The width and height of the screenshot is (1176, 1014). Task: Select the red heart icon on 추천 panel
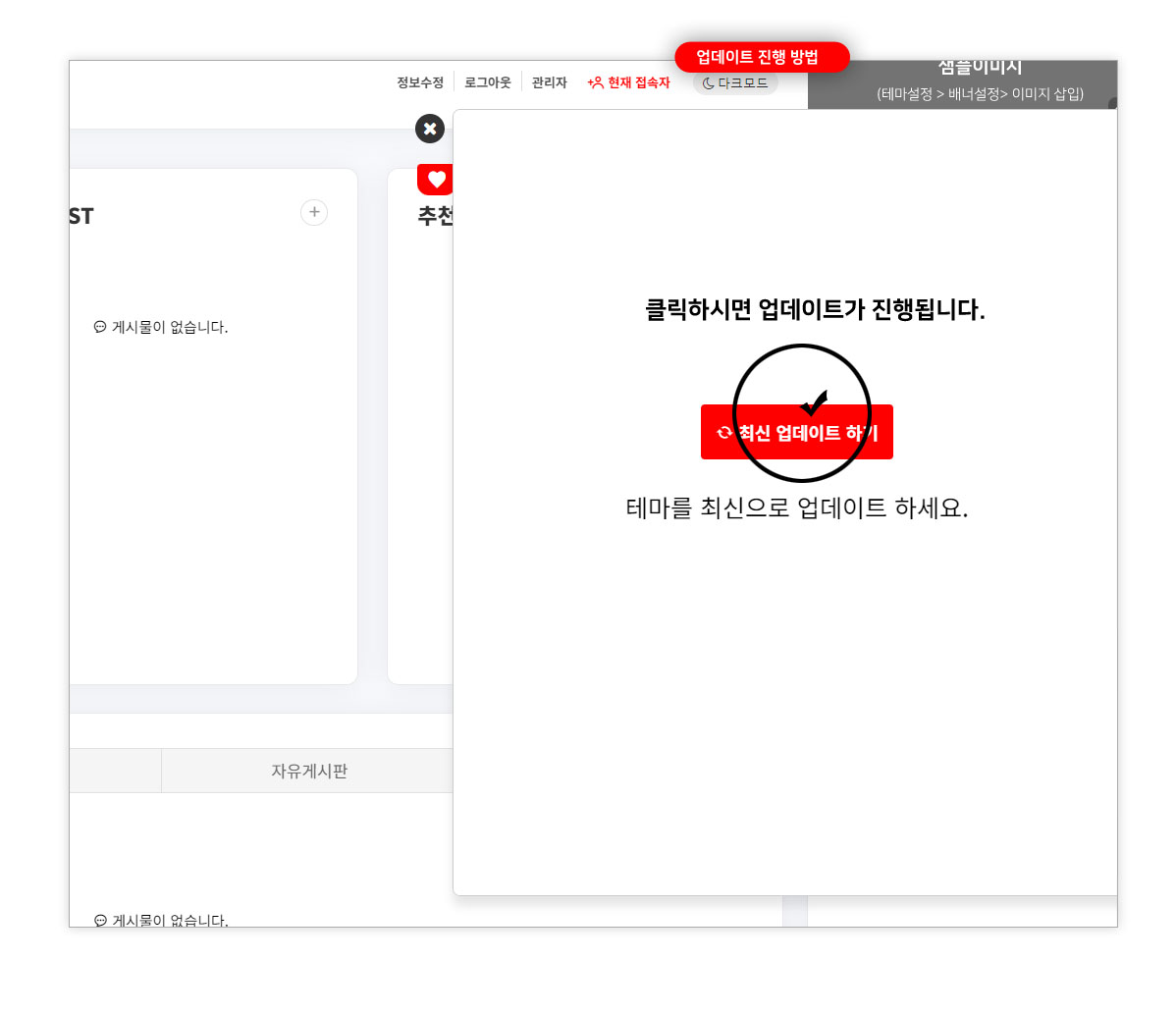point(436,179)
